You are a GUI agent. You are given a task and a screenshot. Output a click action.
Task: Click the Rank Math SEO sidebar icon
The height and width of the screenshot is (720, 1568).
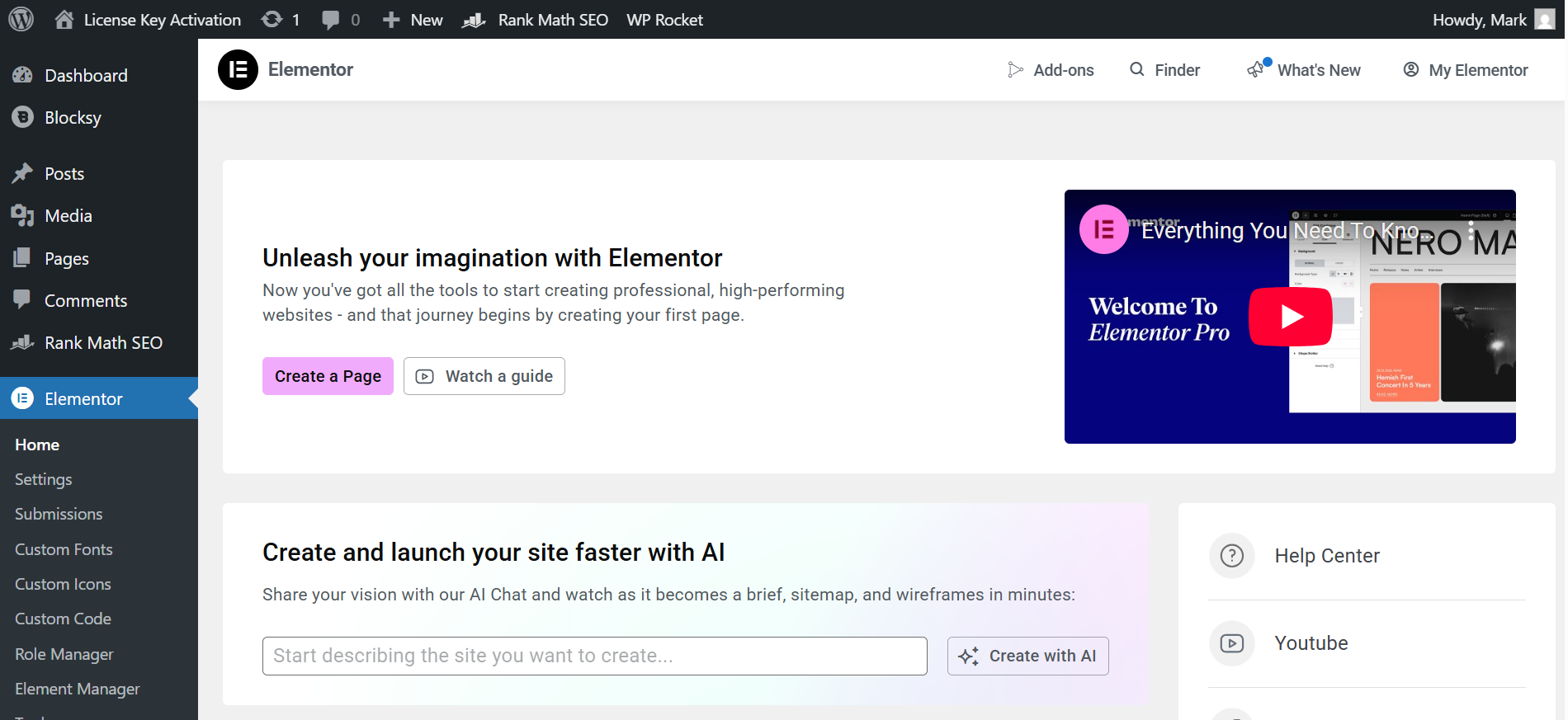(23, 342)
